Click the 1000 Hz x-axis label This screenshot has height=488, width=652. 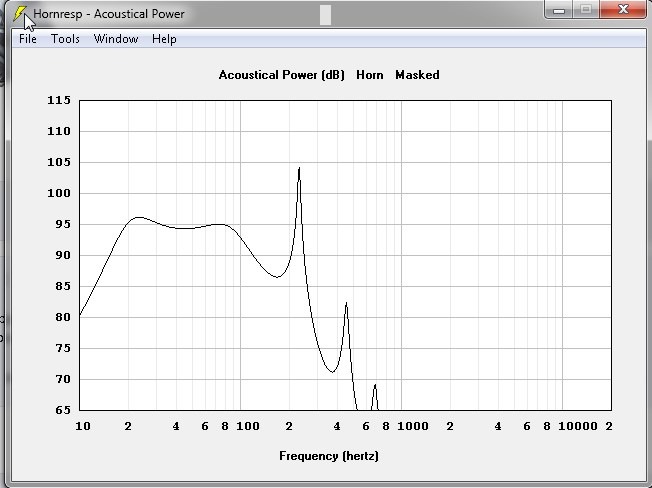pos(412,426)
